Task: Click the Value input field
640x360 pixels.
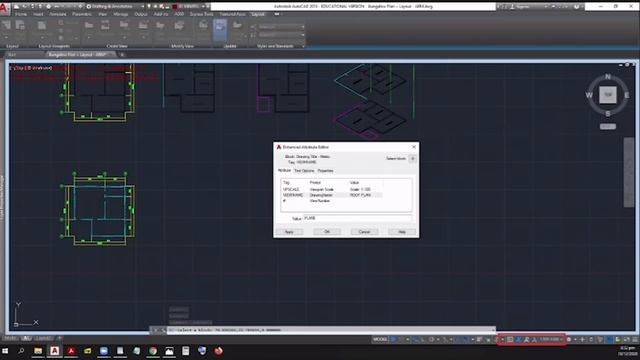Action: (x=358, y=218)
